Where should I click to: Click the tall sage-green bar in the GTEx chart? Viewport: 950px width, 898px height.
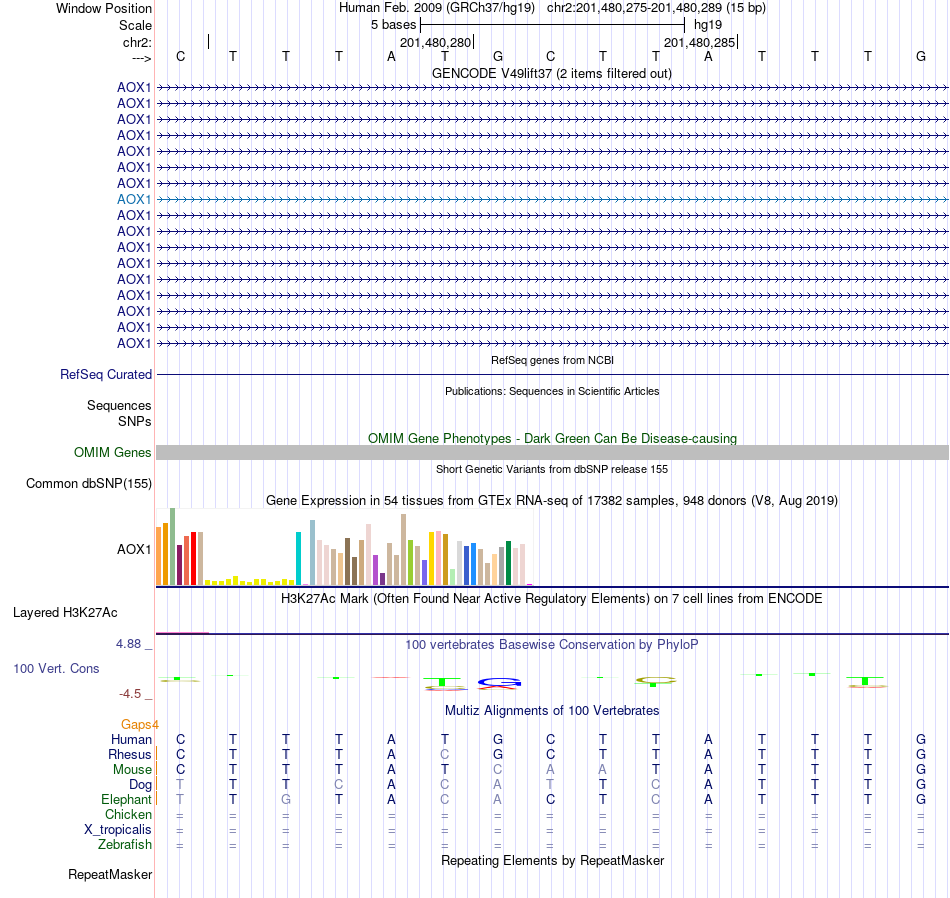(x=173, y=547)
